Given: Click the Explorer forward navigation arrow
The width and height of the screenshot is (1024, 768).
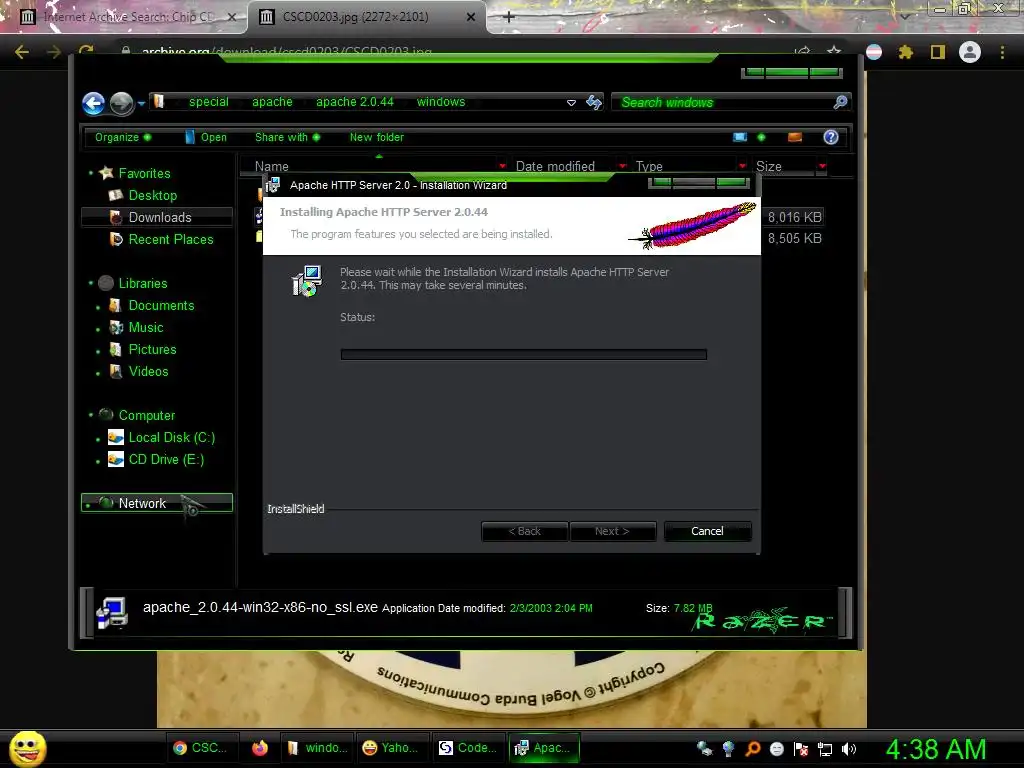Looking at the screenshot, I should pyautogui.click(x=121, y=103).
